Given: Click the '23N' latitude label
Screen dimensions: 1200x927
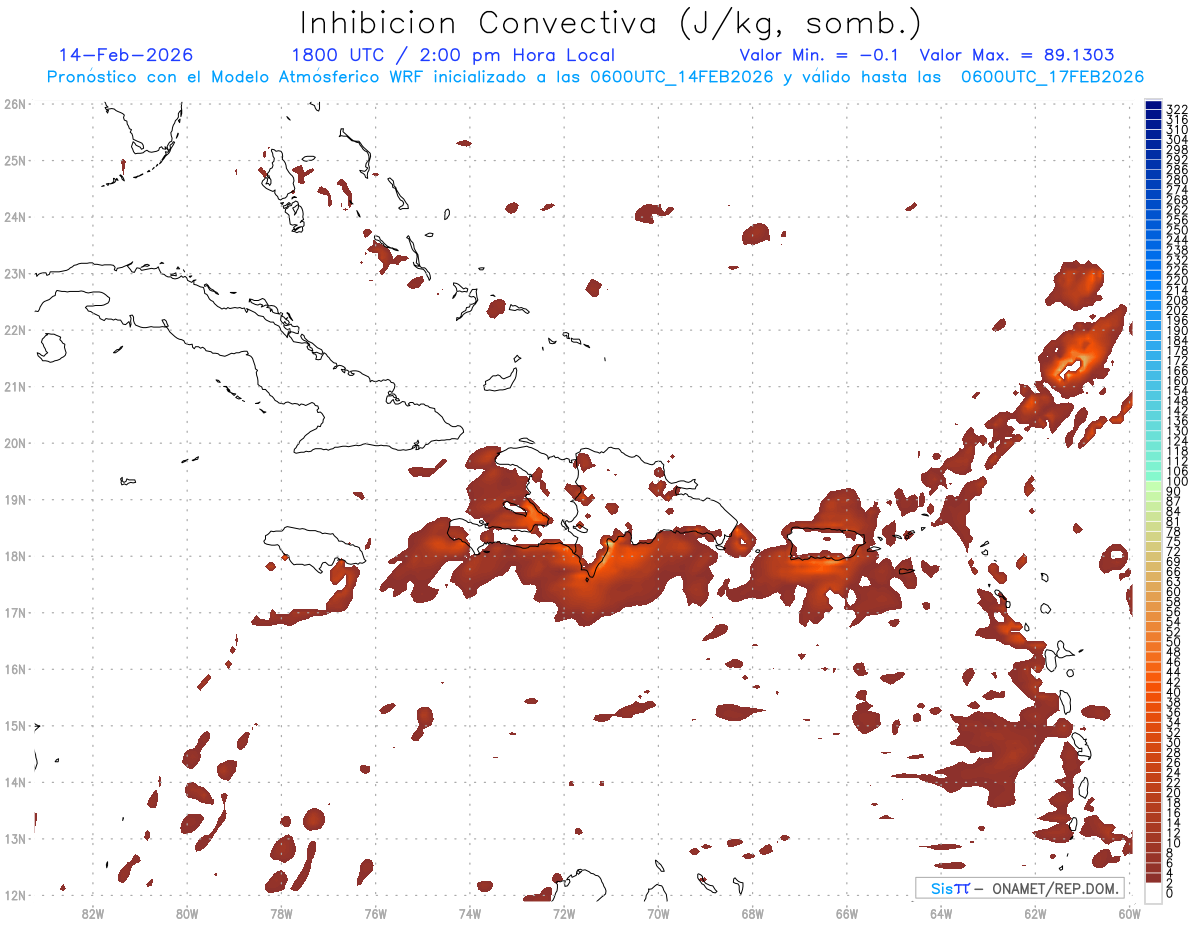Looking at the screenshot, I should click(15, 273).
